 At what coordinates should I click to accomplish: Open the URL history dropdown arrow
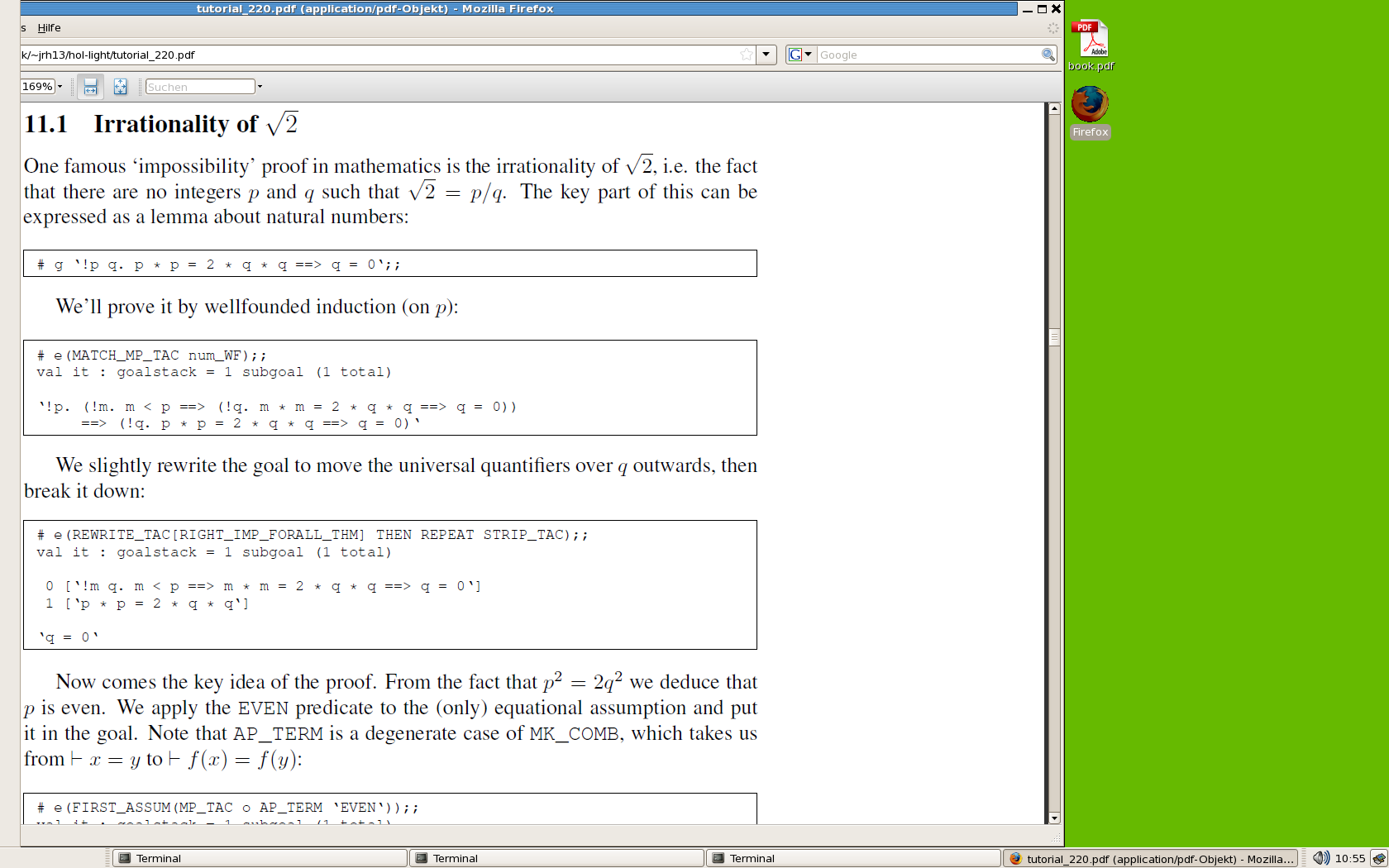(x=766, y=55)
